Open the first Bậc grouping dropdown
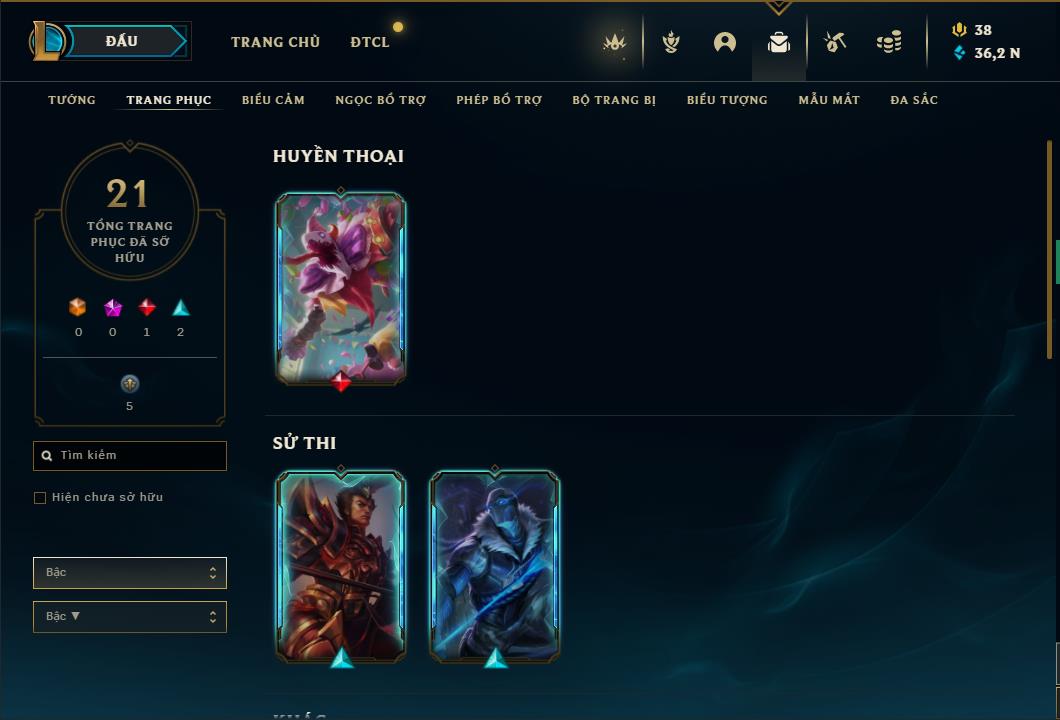The height and width of the screenshot is (720, 1060). (x=130, y=573)
